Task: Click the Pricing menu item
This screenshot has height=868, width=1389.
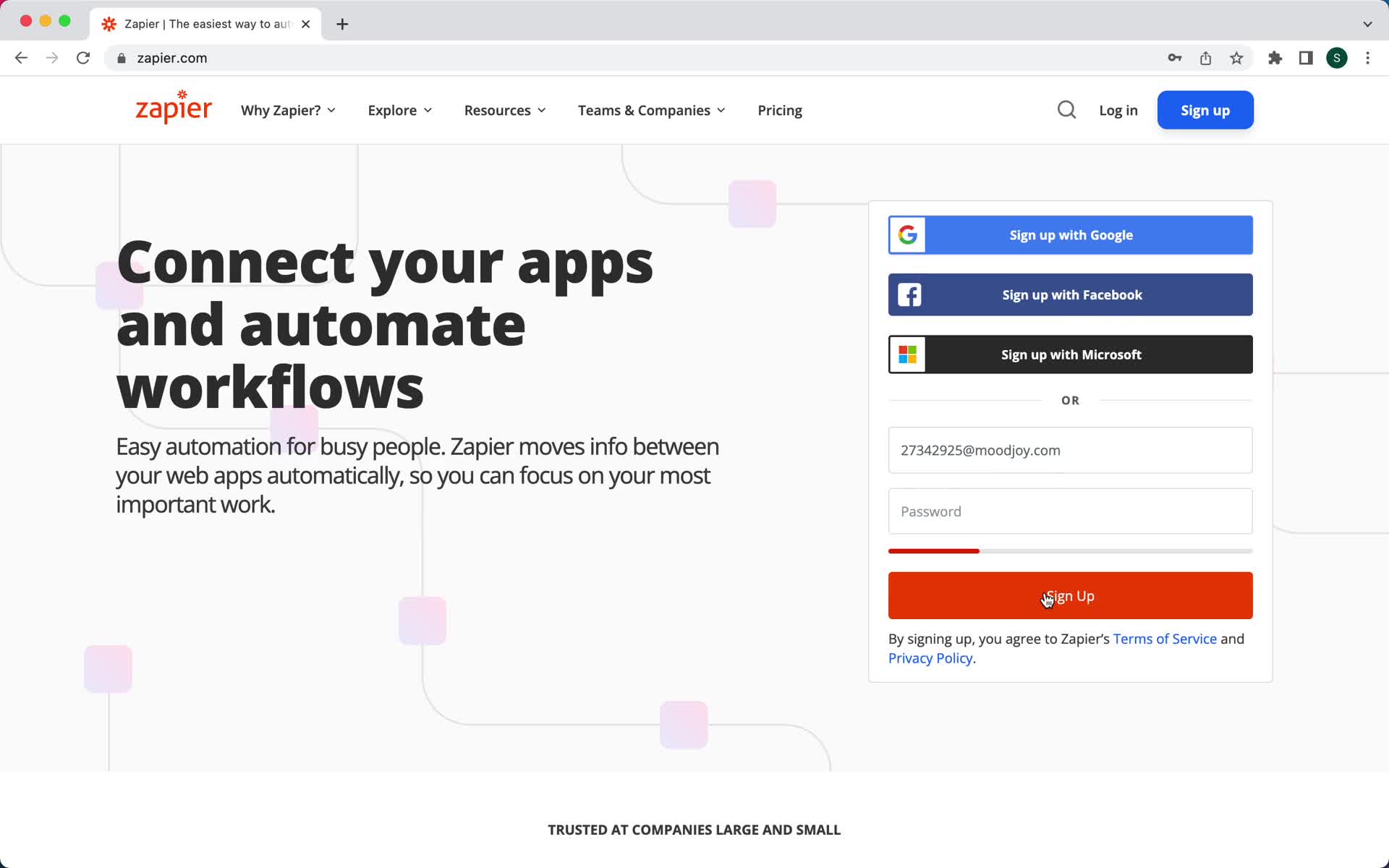Action: pyautogui.click(x=780, y=110)
